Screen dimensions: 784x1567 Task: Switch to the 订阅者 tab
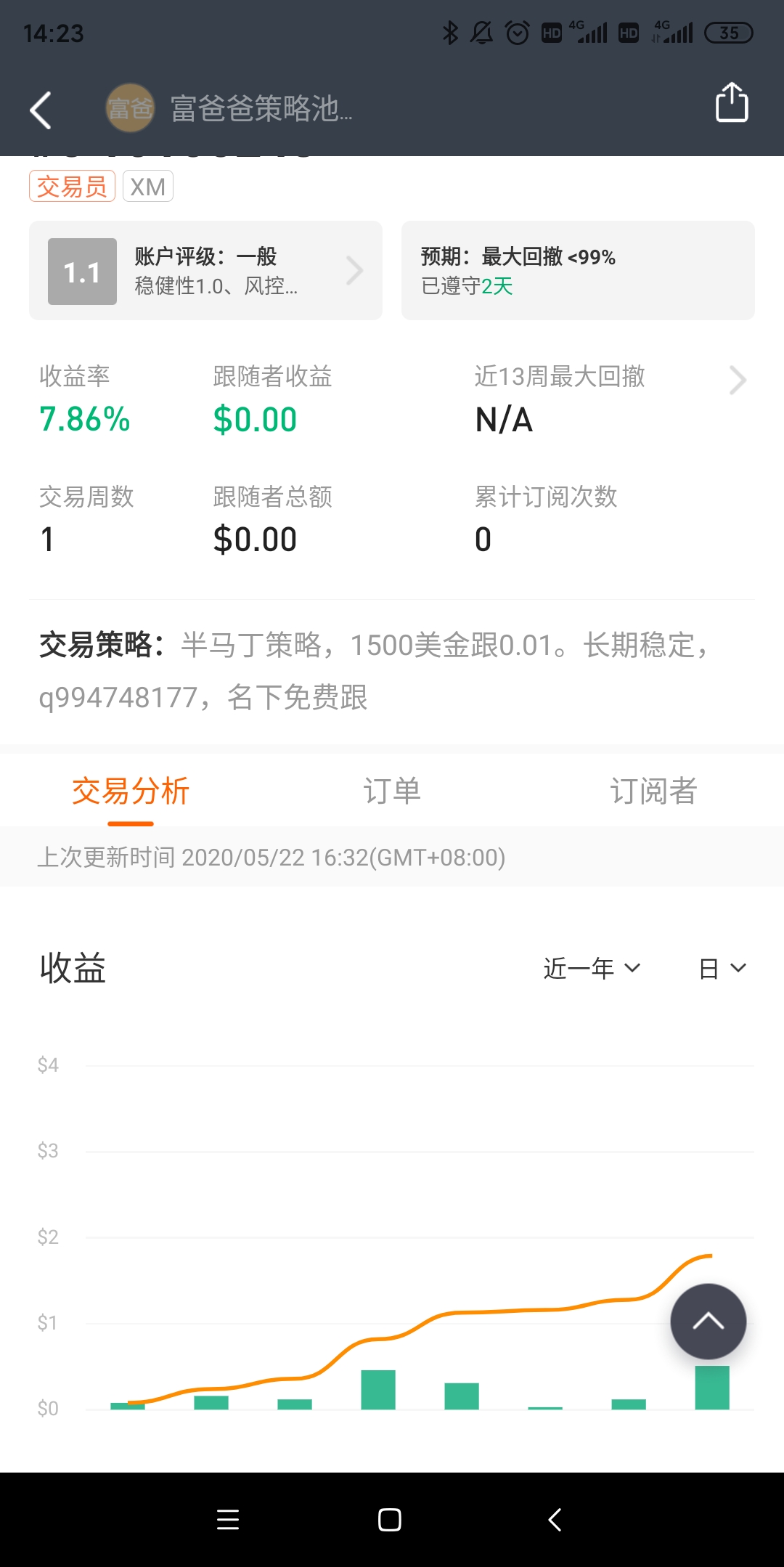[x=653, y=791]
